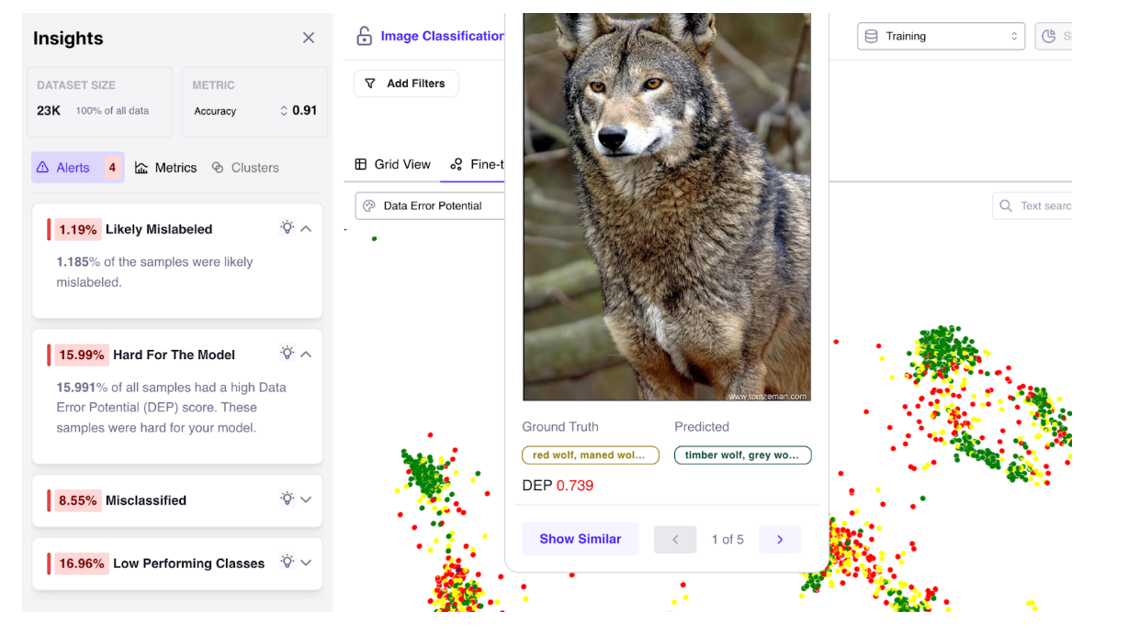The image size is (1121, 631).
Task: Click lightbulb icon on Low Performing Classes
Action: [x=287, y=562]
